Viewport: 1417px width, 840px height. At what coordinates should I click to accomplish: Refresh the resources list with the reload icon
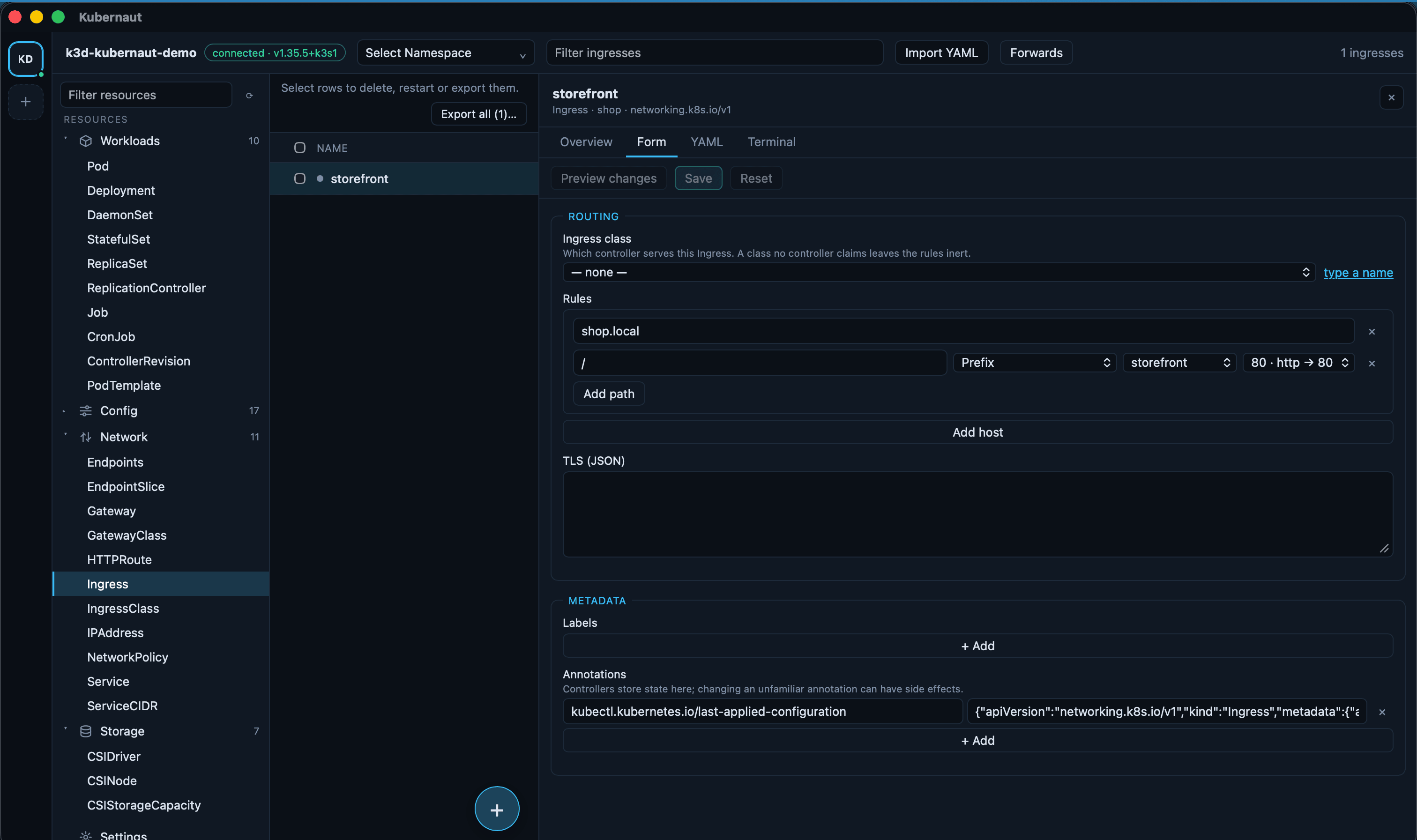pyautogui.click(x=249, y=96)
